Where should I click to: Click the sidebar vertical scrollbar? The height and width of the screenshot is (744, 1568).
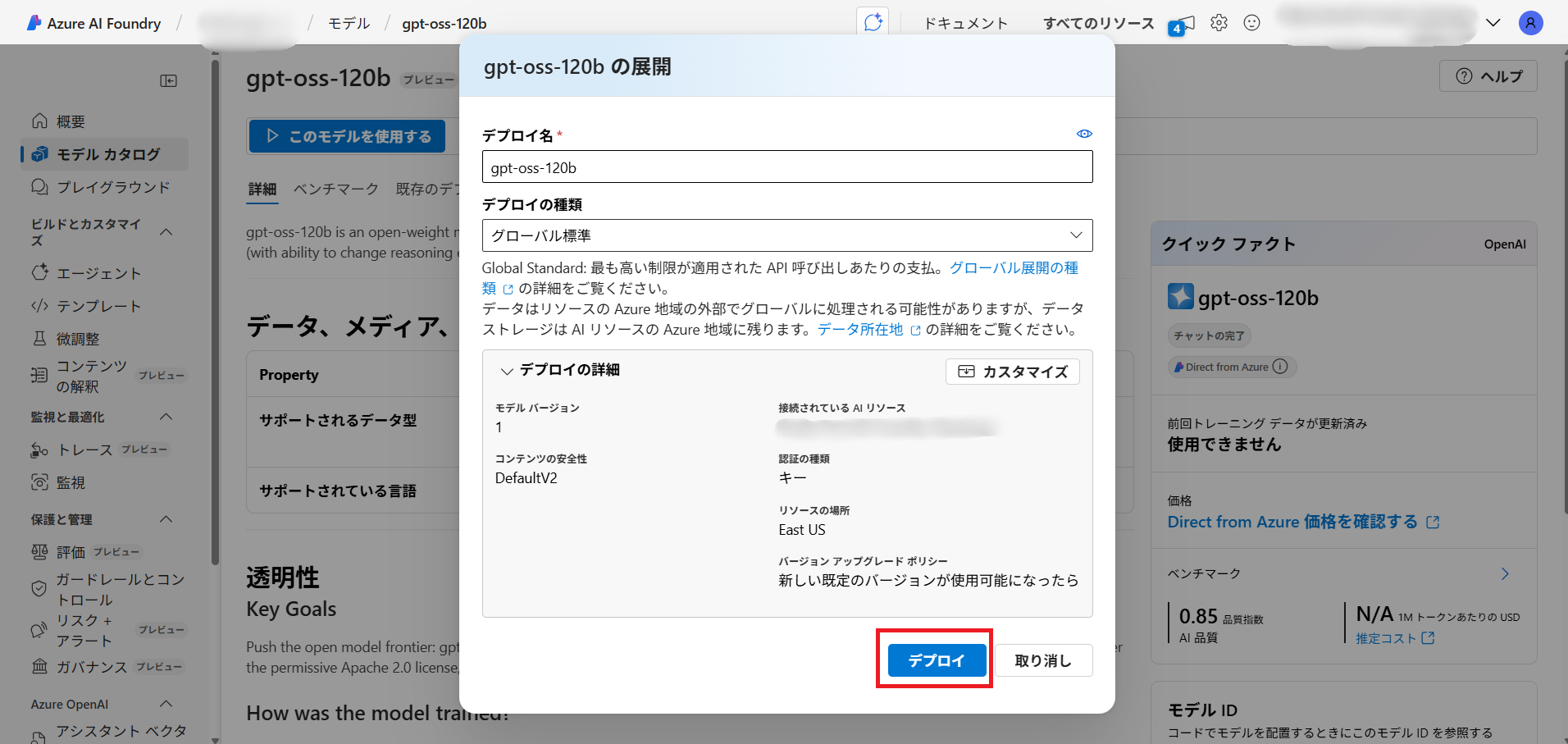tap(215, 312)
